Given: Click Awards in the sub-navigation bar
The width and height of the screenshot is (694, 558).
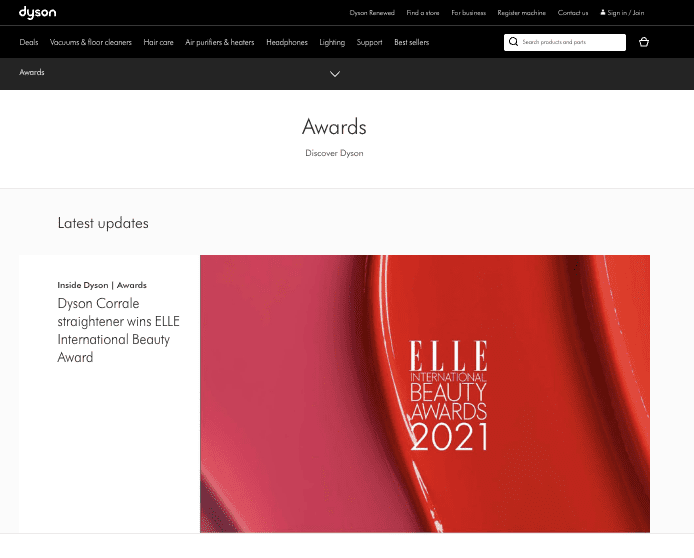Looking at the screenshot, I should coord(32,72).
